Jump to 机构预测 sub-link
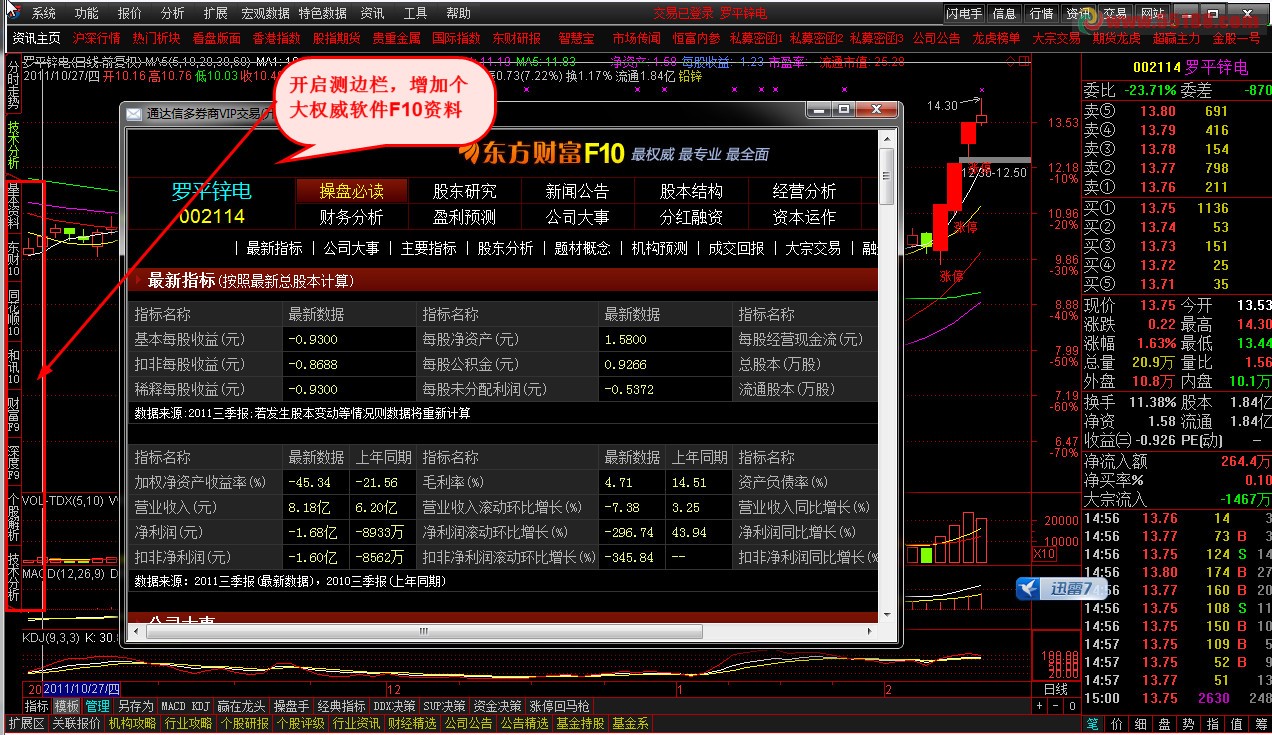 (x=660, y=248)
